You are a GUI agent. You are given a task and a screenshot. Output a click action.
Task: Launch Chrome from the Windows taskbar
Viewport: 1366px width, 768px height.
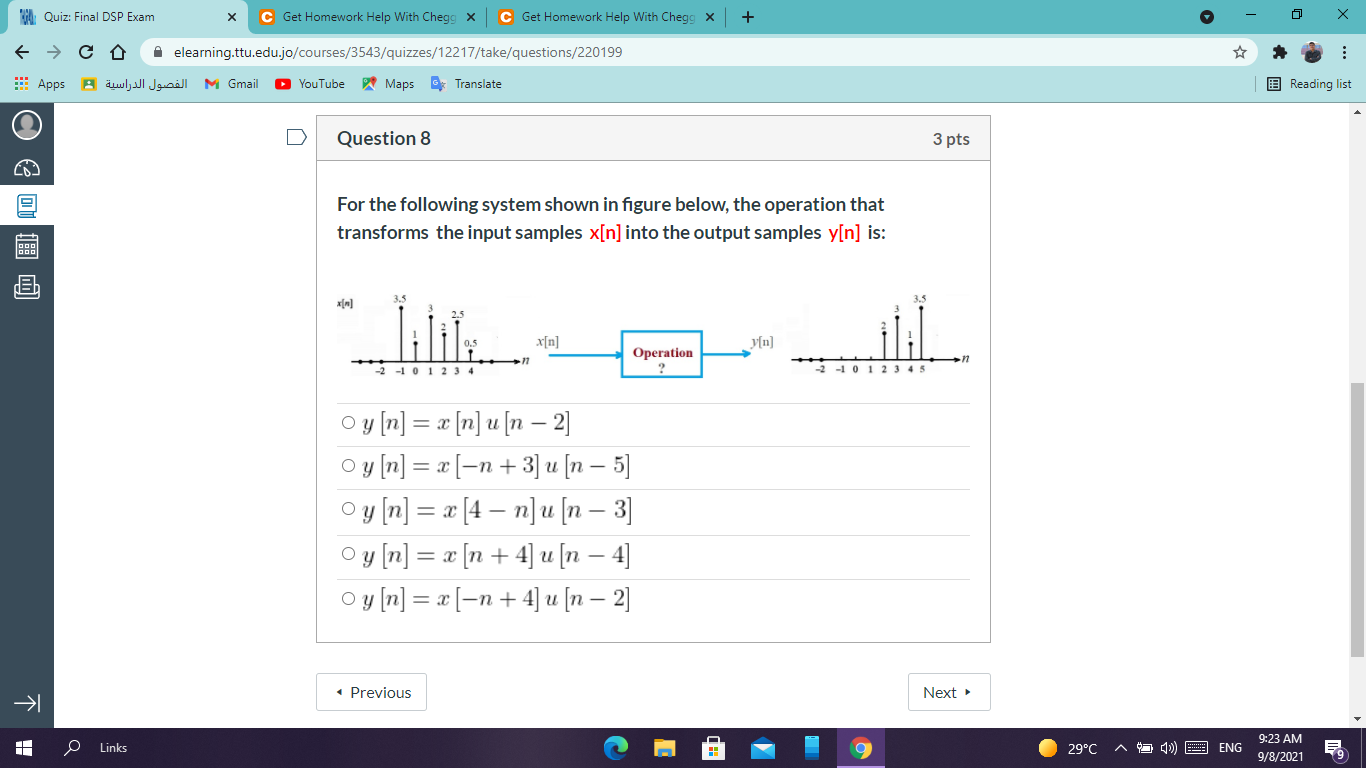pyautogui.click(x=859, y=747)
